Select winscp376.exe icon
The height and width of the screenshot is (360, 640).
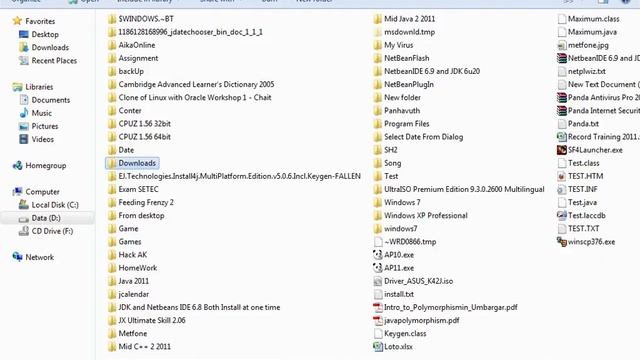pyautogui.click(x=562, y=242)
